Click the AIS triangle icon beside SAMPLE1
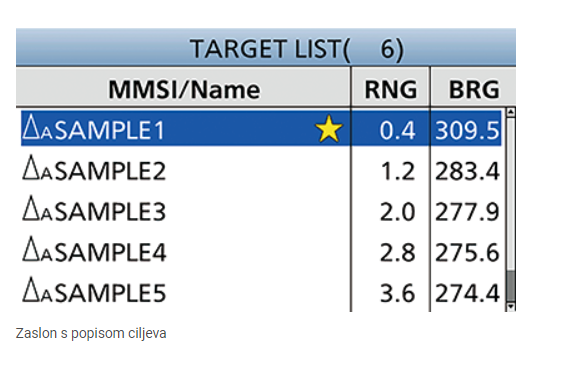This screenshot has width=562, height=376. coord(37,128)
